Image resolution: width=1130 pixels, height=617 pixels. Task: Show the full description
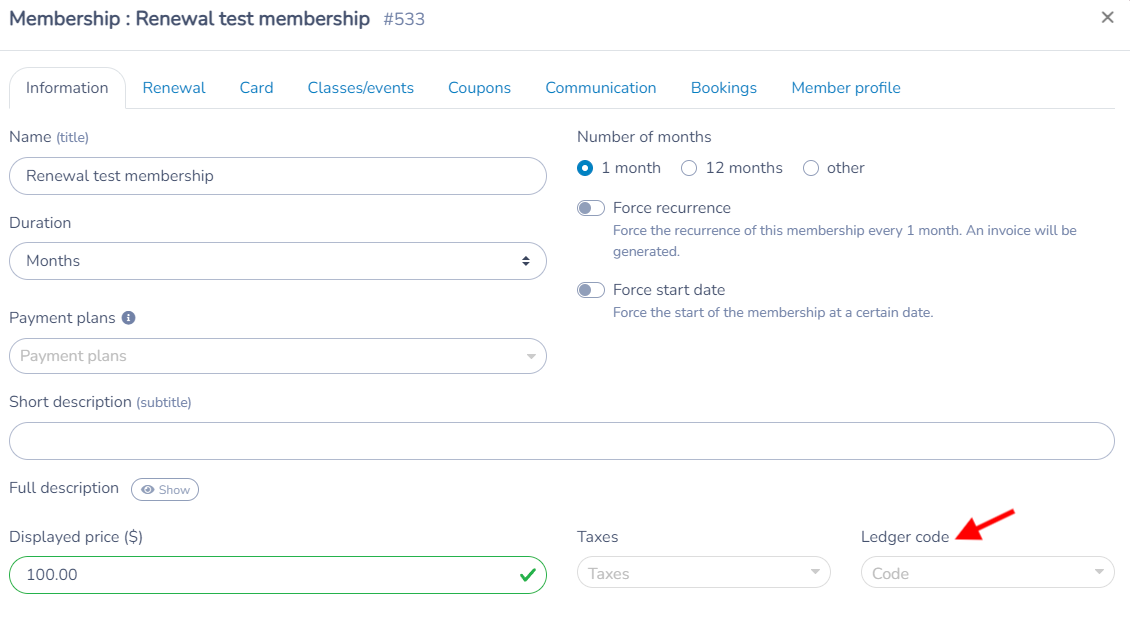pyautogui.click(x=165, y=489)
